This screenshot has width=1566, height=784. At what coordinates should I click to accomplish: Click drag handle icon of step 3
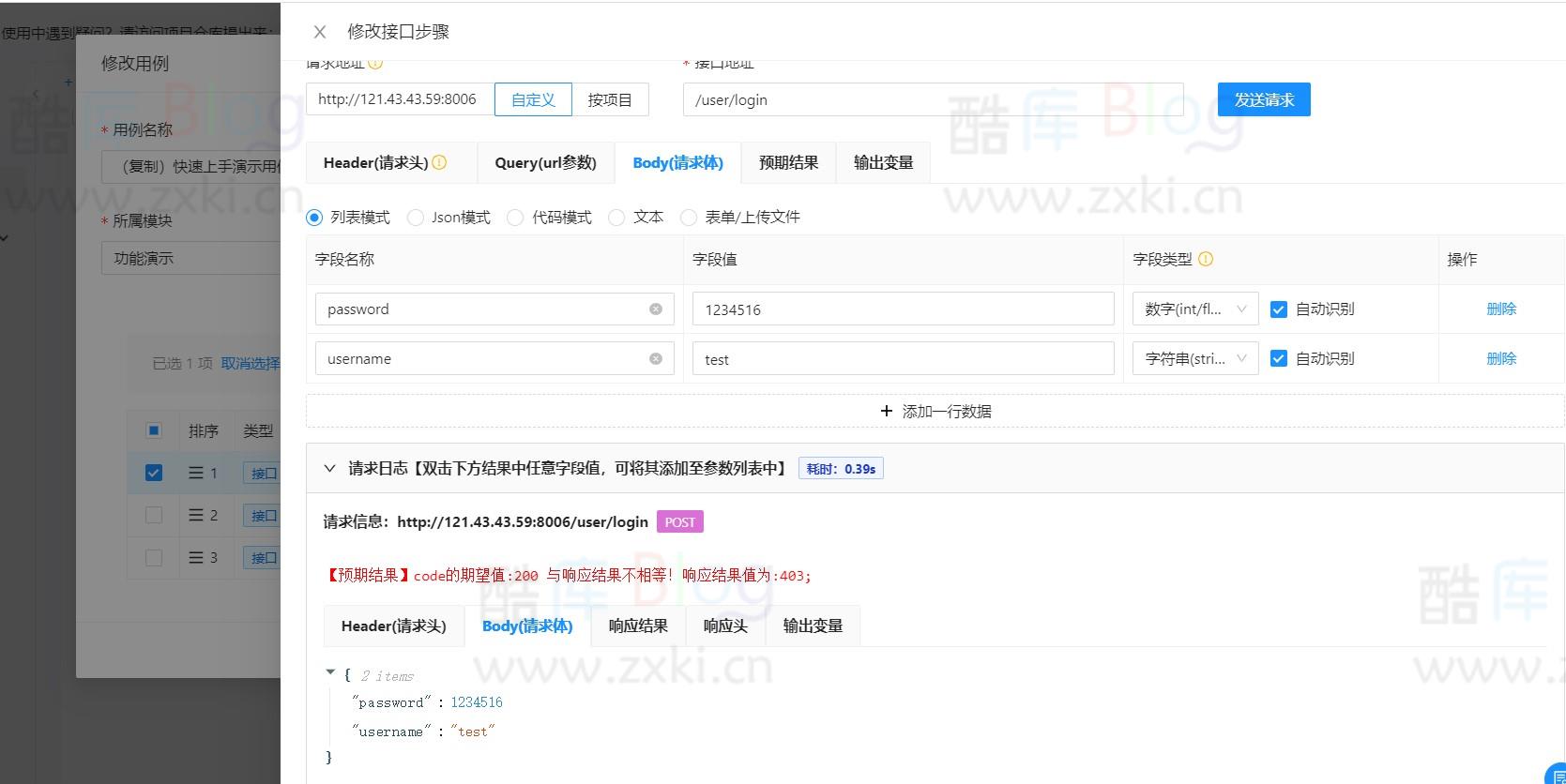(x=196, y=557)
